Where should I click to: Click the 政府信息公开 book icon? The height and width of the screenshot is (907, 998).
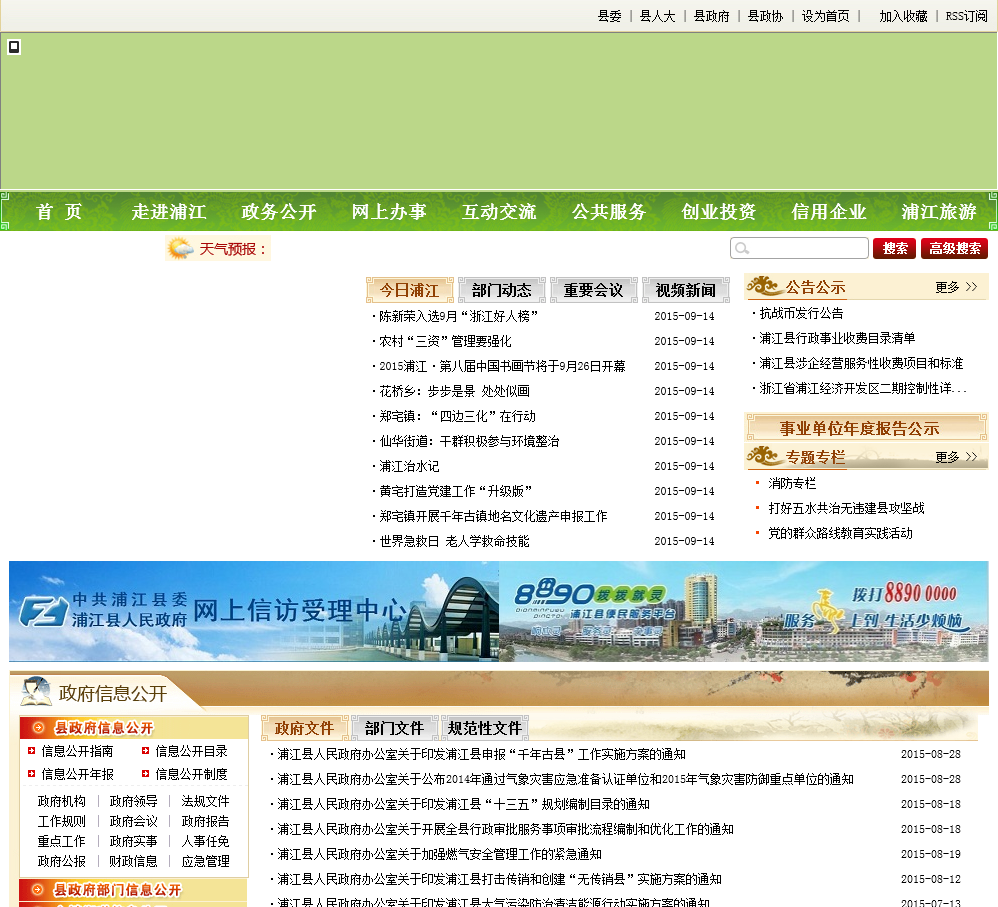click(x=36, y=691)
